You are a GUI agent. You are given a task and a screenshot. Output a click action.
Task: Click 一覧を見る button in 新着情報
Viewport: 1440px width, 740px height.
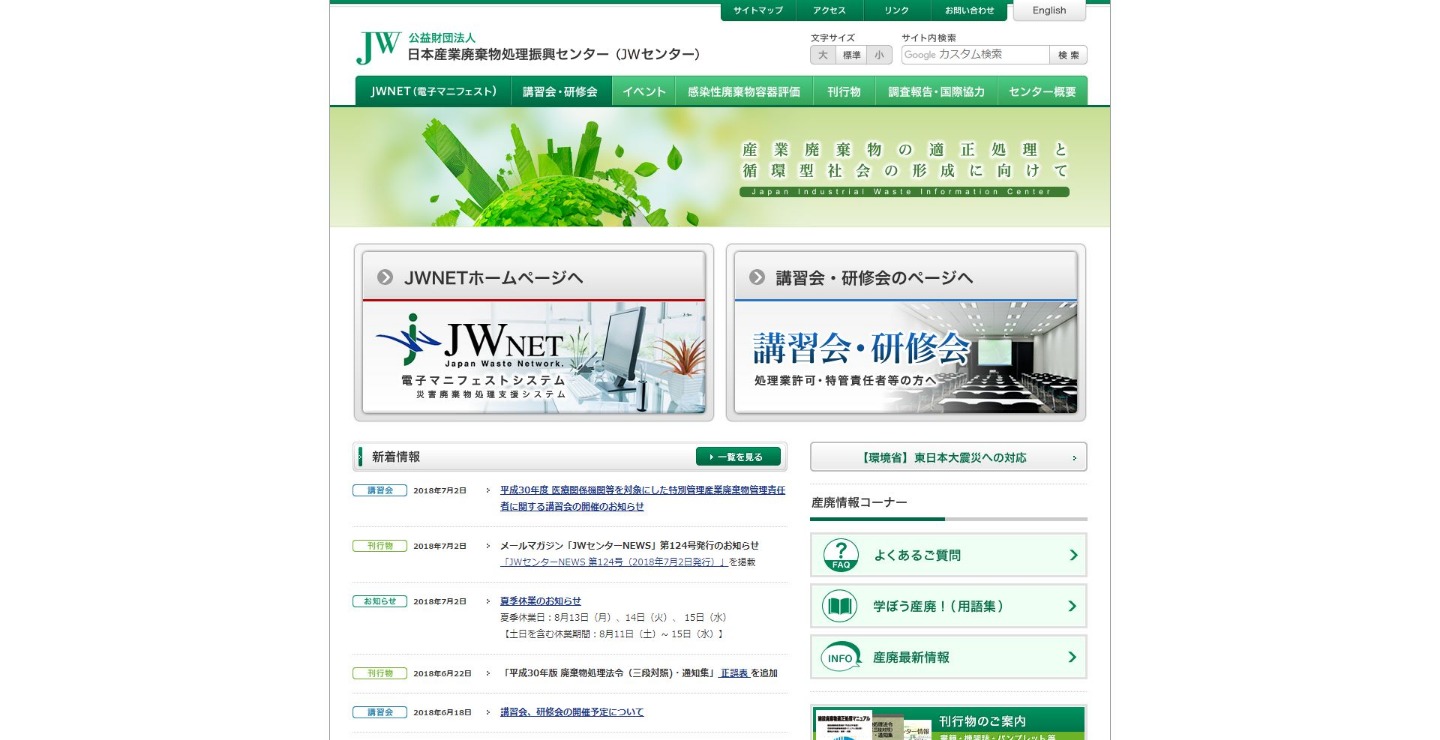(x=738, y=457)
